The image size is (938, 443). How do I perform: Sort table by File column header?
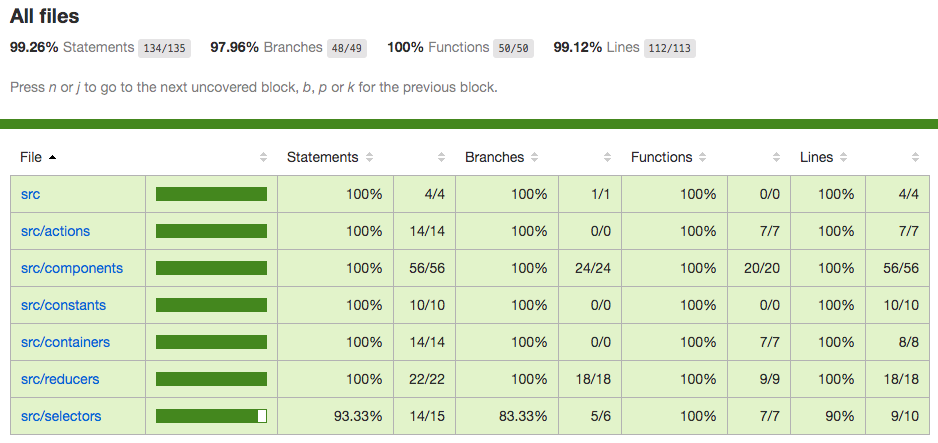click(31, 157)
